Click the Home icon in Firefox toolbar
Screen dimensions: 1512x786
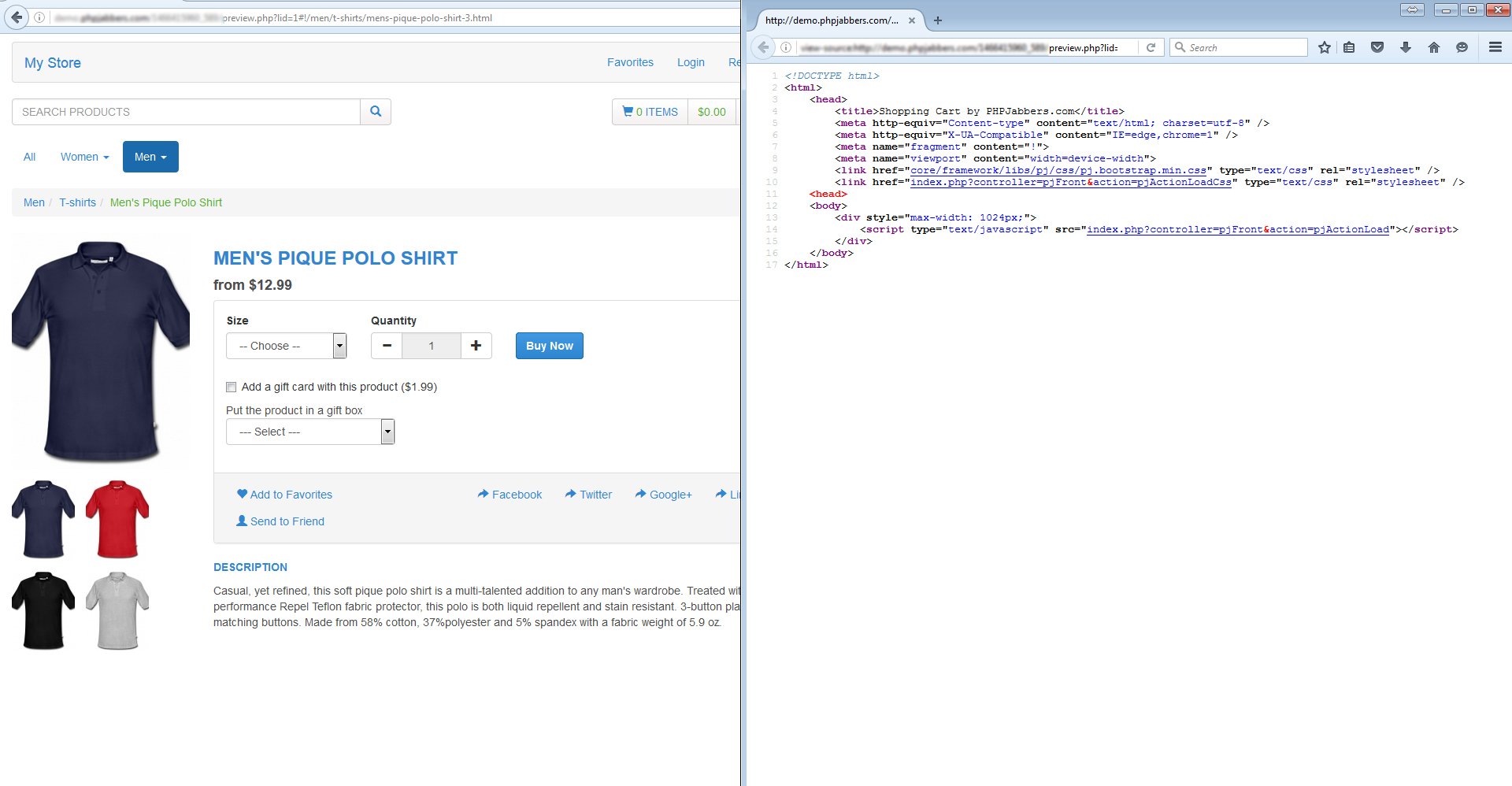[x=1434, y=47]
